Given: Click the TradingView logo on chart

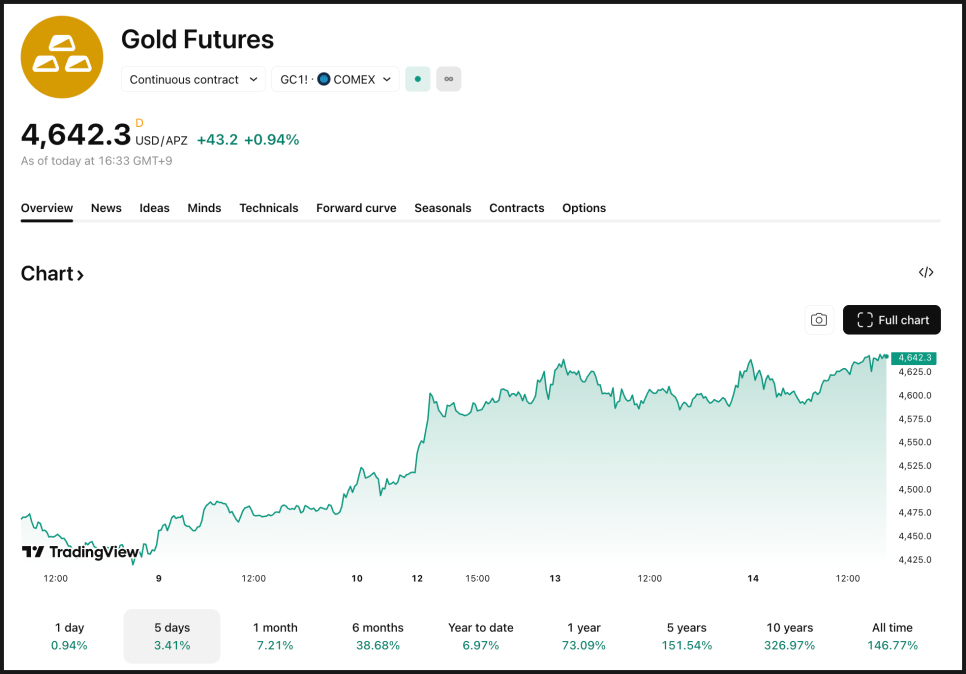Looking at the screenshot, I should click(80, 552).
